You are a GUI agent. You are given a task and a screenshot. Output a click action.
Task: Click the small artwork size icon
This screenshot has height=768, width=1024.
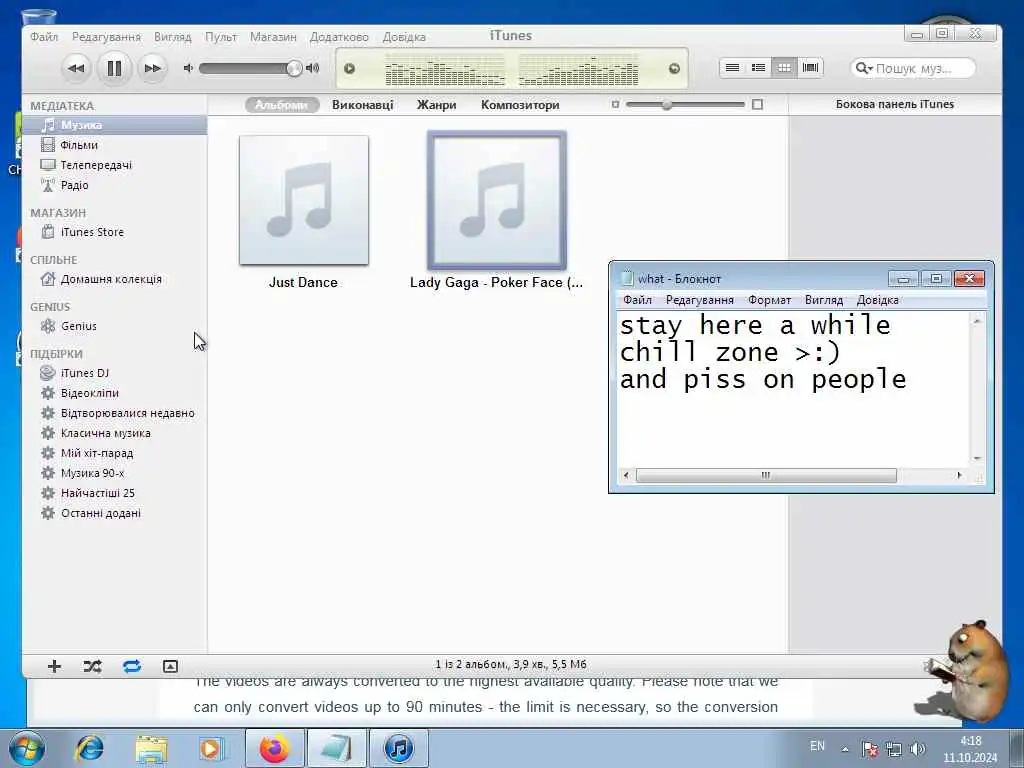click(615, 104)
